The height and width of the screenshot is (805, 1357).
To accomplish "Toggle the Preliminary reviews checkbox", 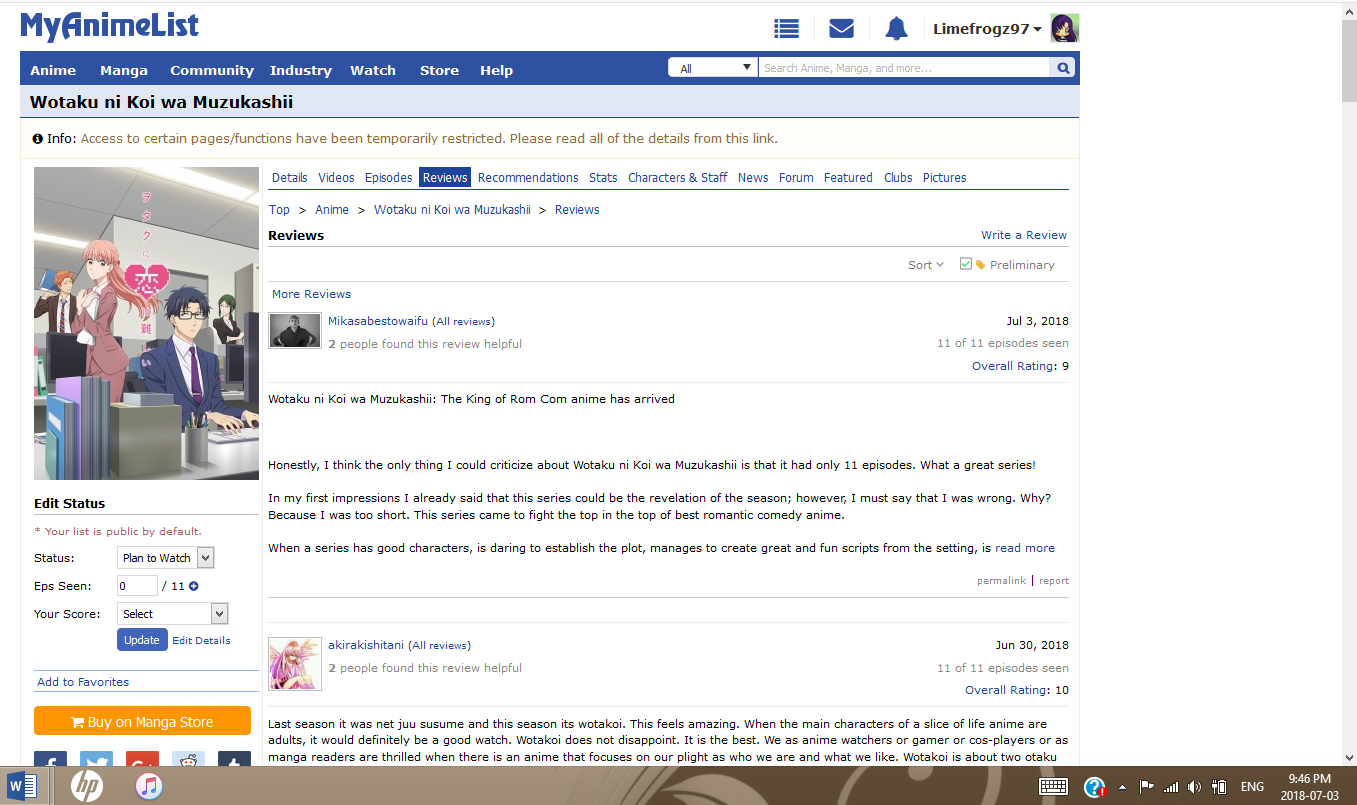I will pos(966,264).
